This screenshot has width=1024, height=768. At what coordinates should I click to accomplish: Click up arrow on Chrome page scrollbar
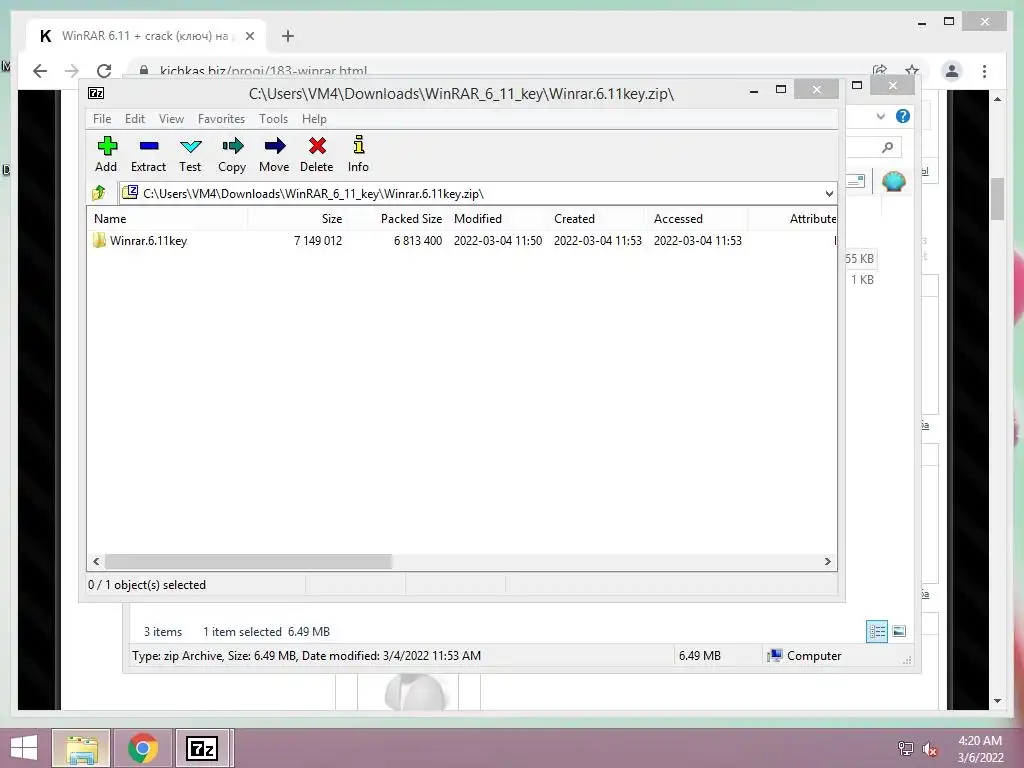pos(997,99)
